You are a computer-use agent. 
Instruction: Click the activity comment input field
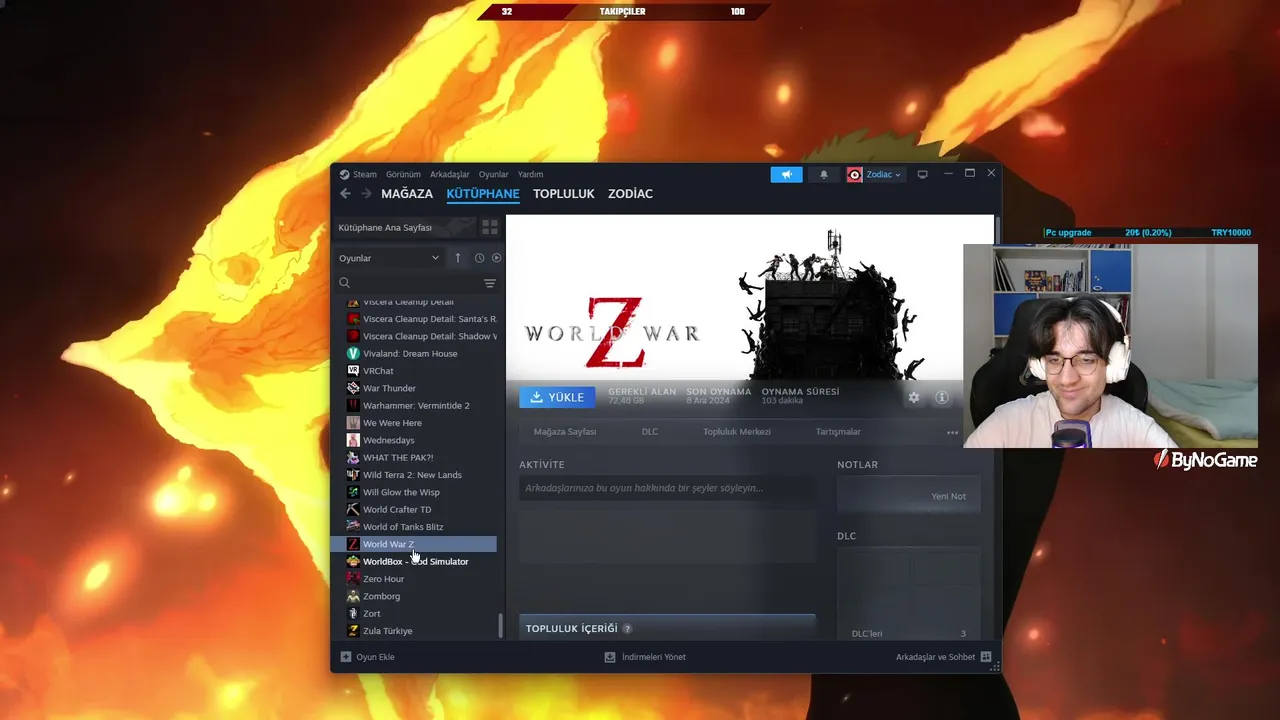point(667,488)
